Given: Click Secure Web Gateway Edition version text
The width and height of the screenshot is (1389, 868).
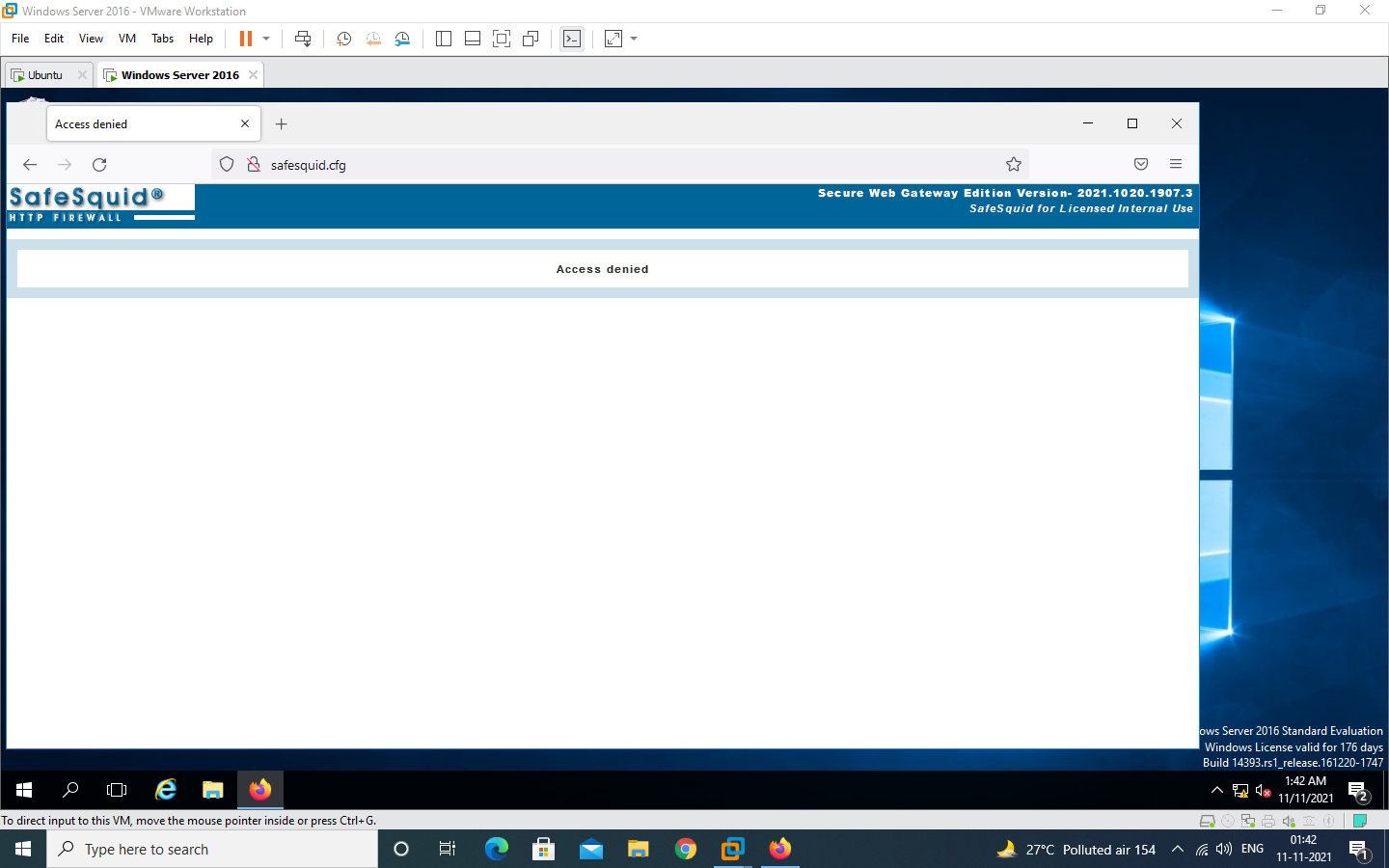Looking at the screenshot, I should pyautogui.click(x=1005, y=194).
